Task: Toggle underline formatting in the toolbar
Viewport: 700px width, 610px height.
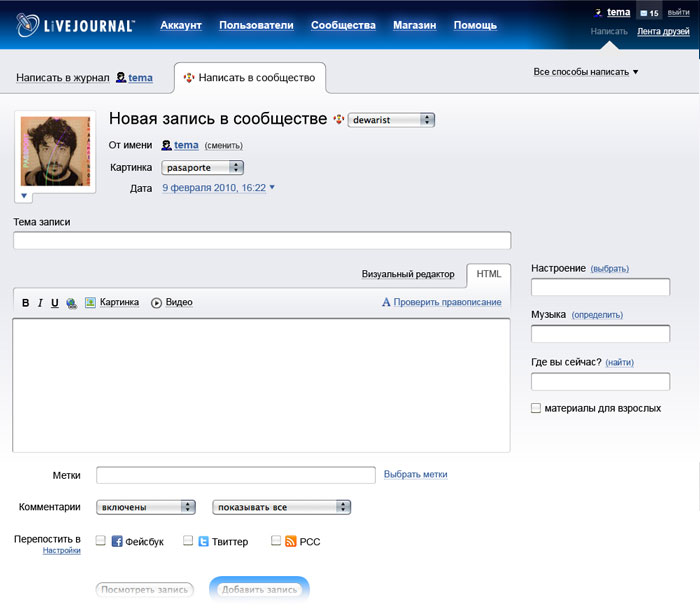Action: click(55, 302)
